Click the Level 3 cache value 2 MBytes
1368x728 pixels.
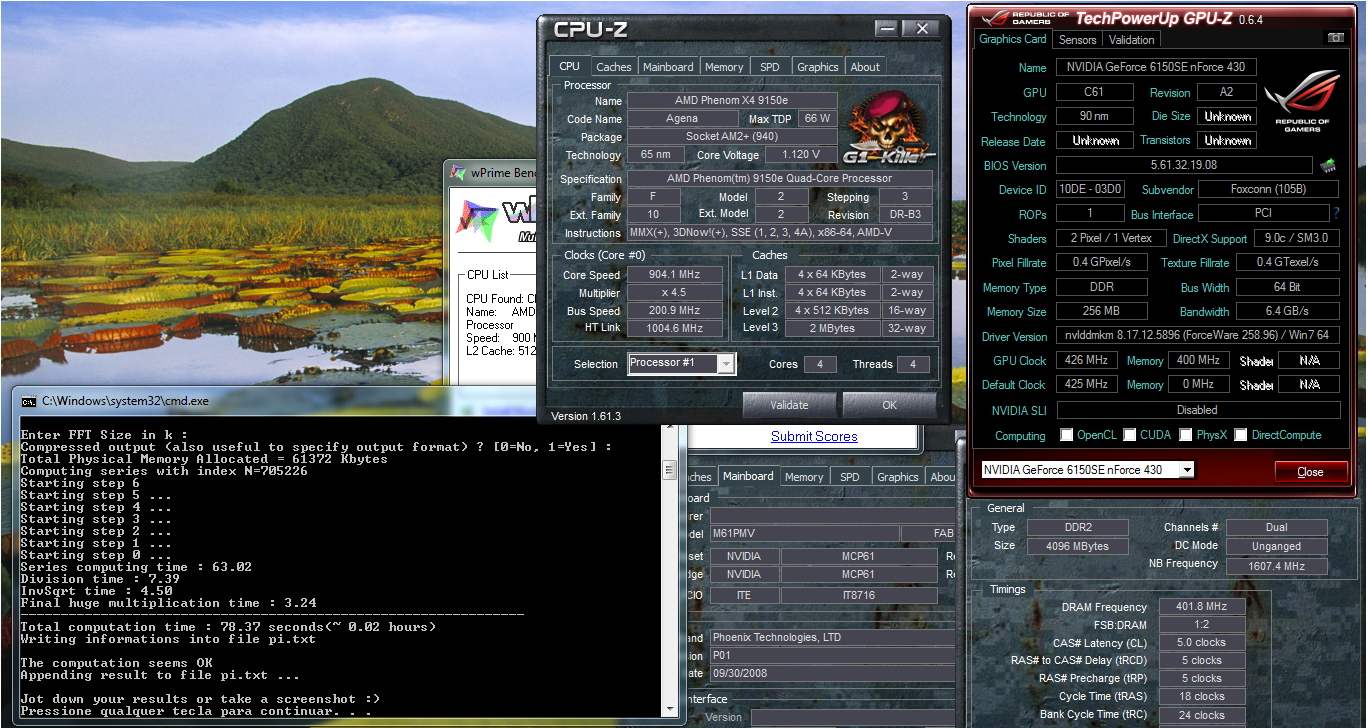tap(833, 328)
